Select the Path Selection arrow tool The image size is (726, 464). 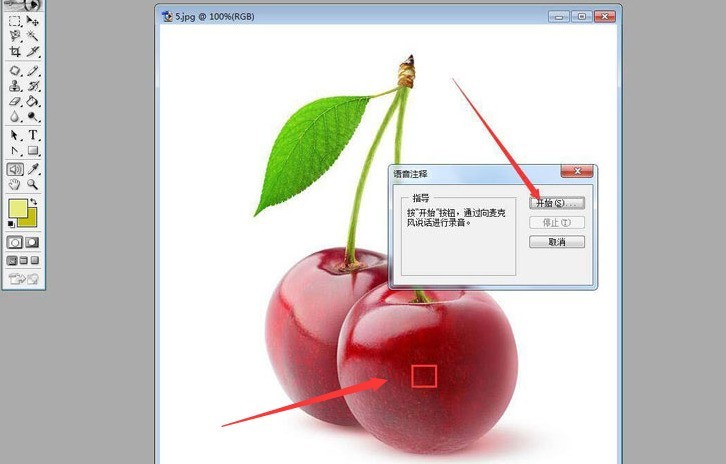pos(15,135)
